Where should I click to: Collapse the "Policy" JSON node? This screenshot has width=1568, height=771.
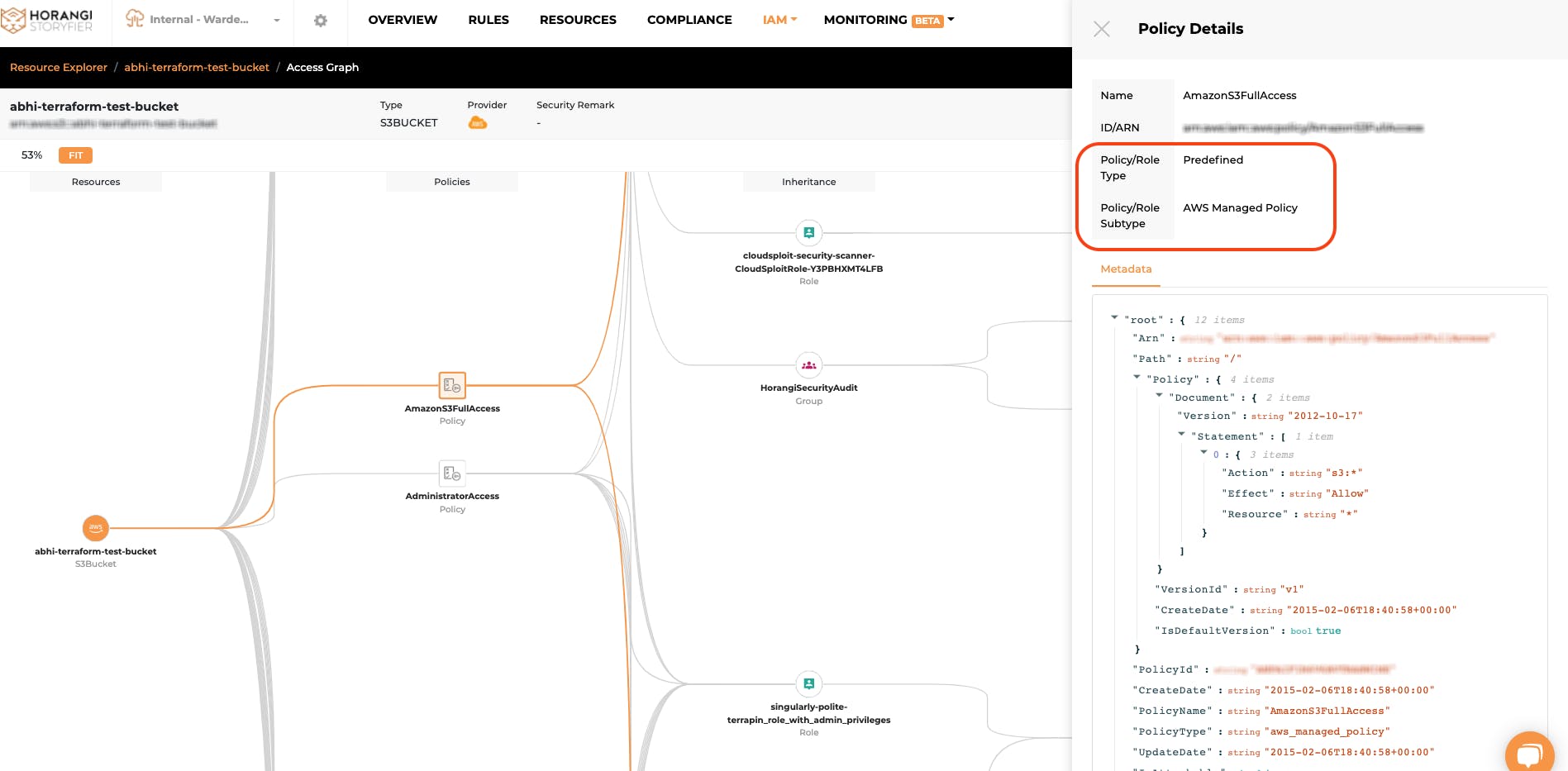coord(1137,378)
